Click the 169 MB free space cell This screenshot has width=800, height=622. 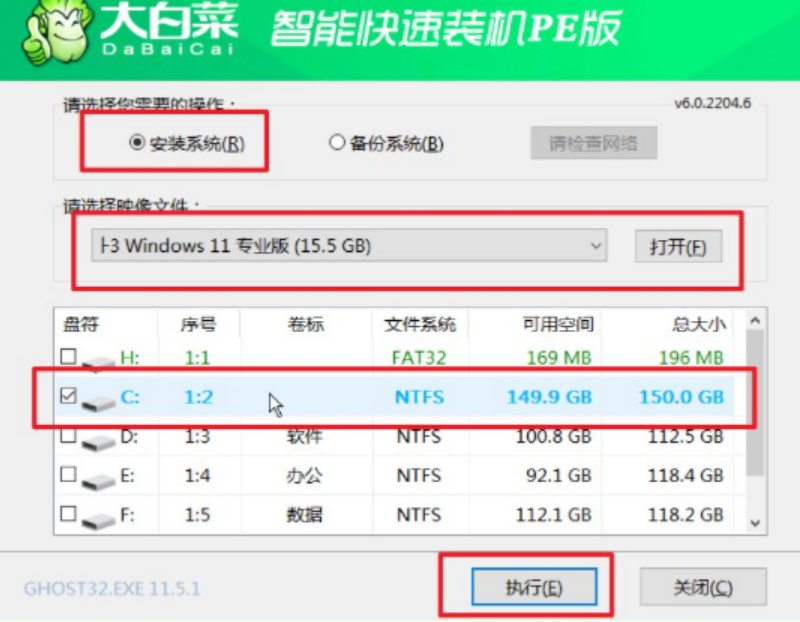click(x=559, y=358)
